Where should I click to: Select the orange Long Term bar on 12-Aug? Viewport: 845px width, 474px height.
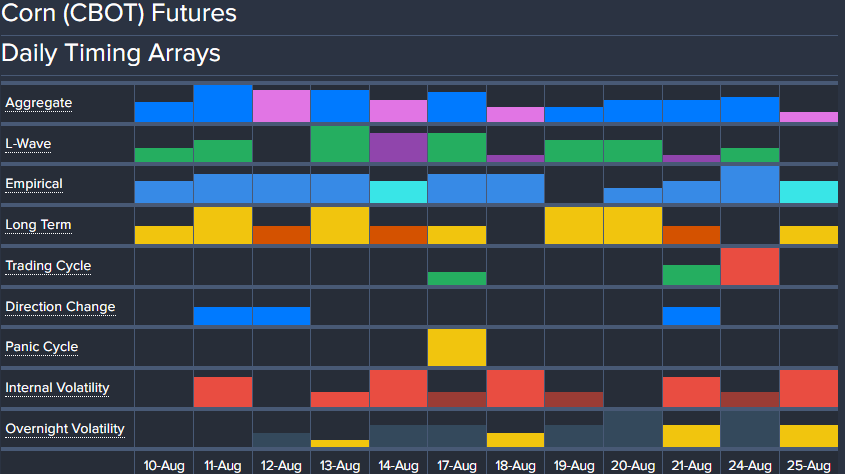(281, 235)
